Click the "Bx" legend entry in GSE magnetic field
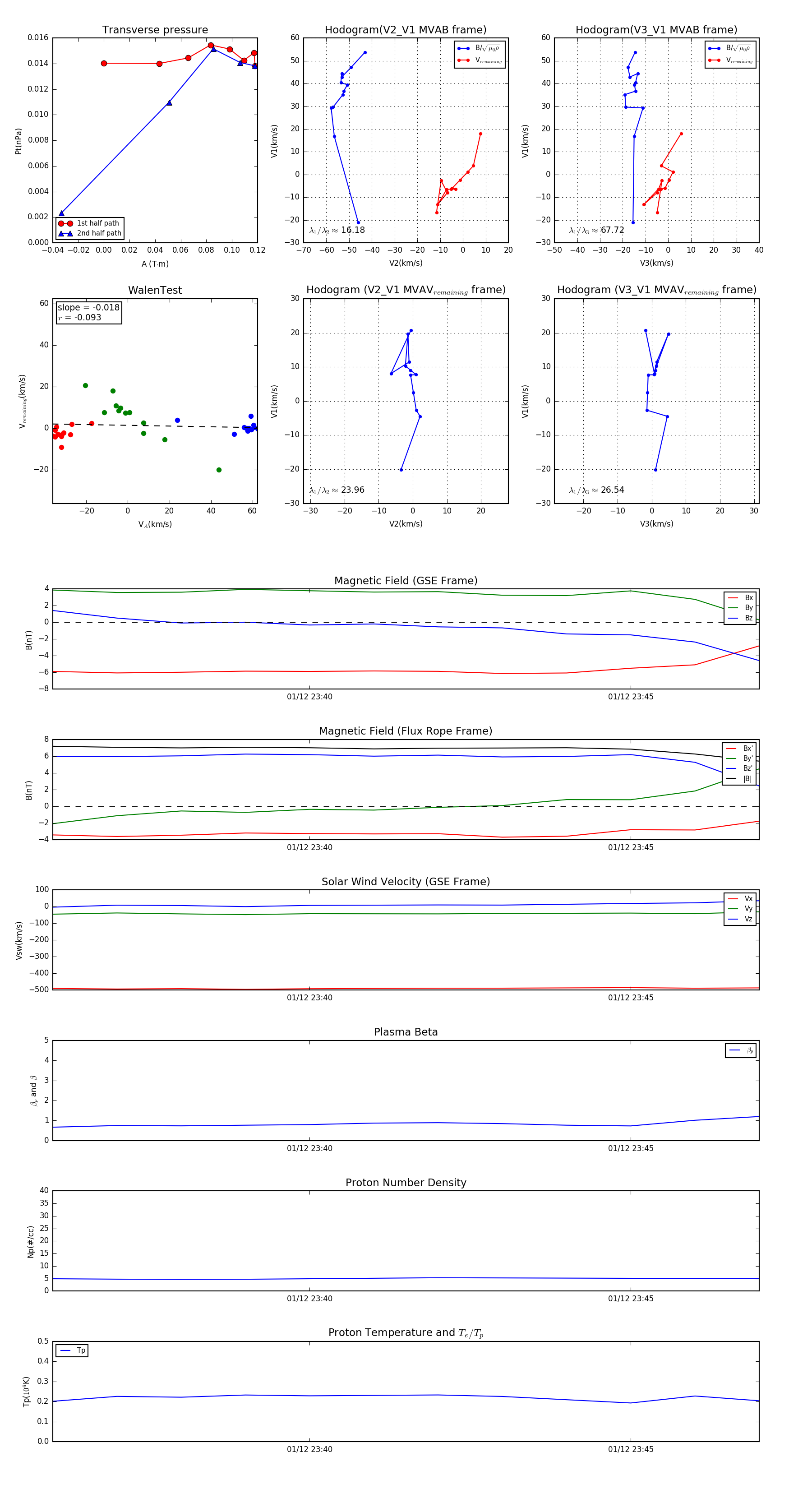Screen dimensions: 812x1489 click(x=740, y=598)
